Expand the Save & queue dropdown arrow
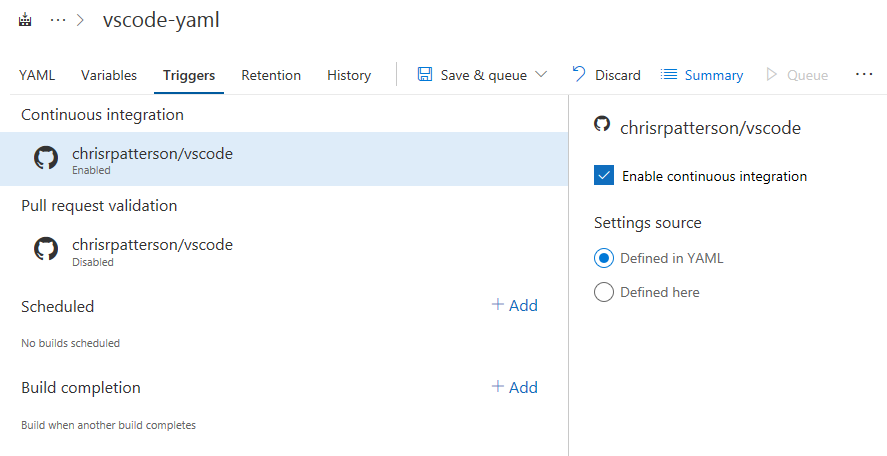Image resolution: width=887 pixels, height=456 pixels. click(x=541, y=74)
